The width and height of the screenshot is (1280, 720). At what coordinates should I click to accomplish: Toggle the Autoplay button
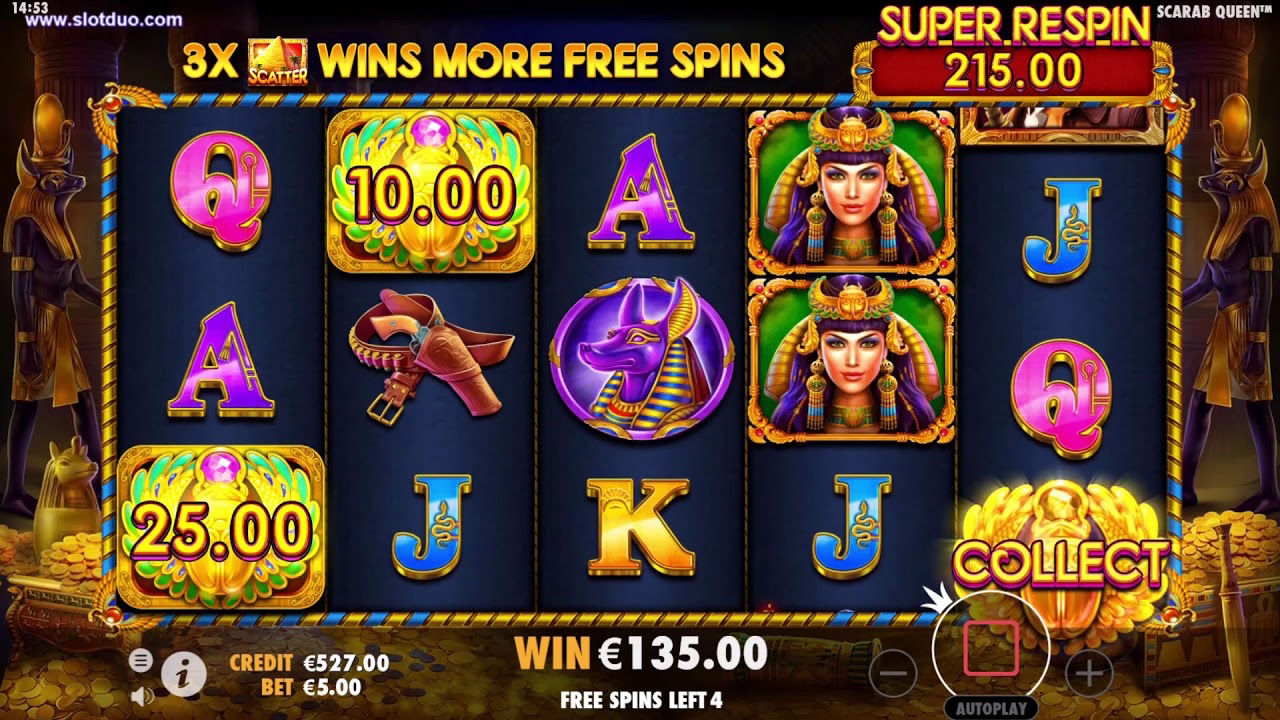pos(991,708)
